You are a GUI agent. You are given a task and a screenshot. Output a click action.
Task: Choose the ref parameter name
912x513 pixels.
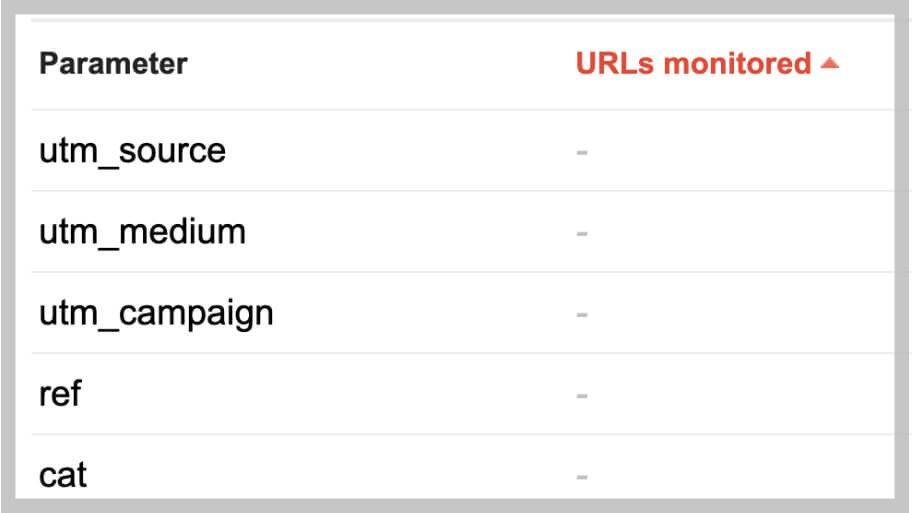(60, 394)
